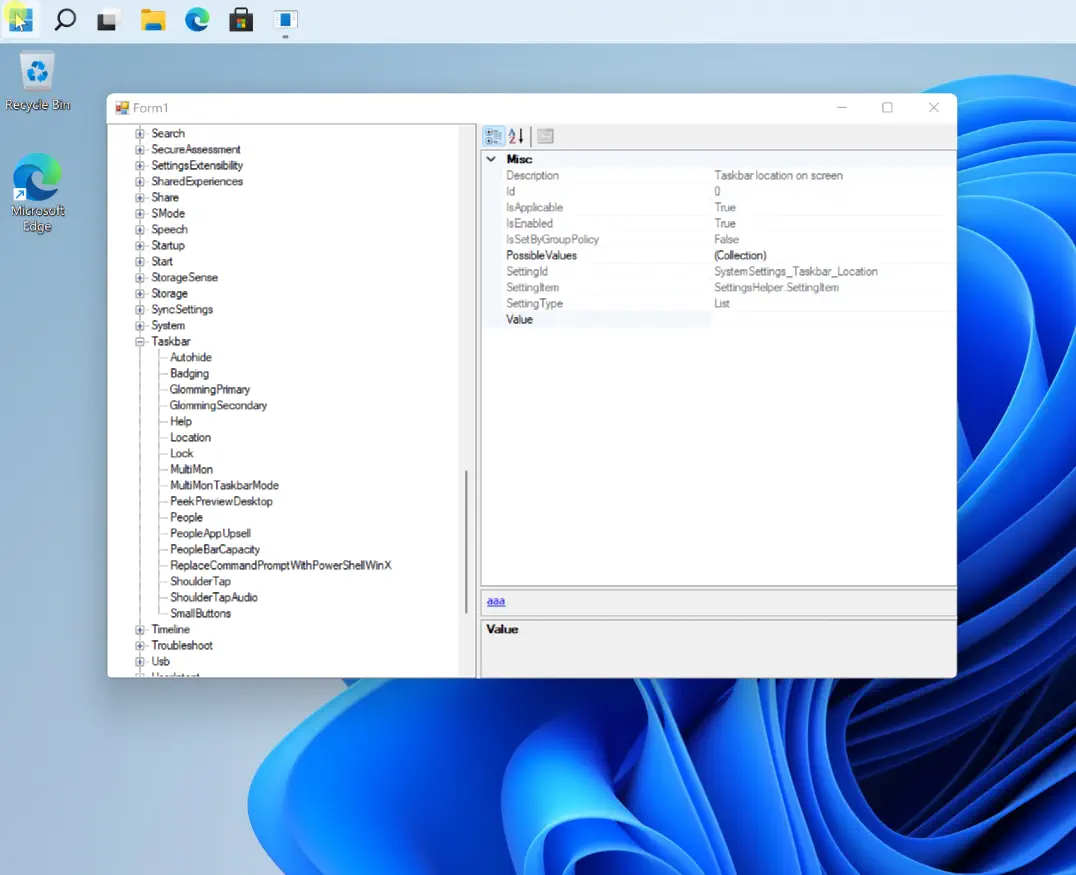Collapse the Misc category in property grid
The image size is (1076, 875).
(491, 159)
